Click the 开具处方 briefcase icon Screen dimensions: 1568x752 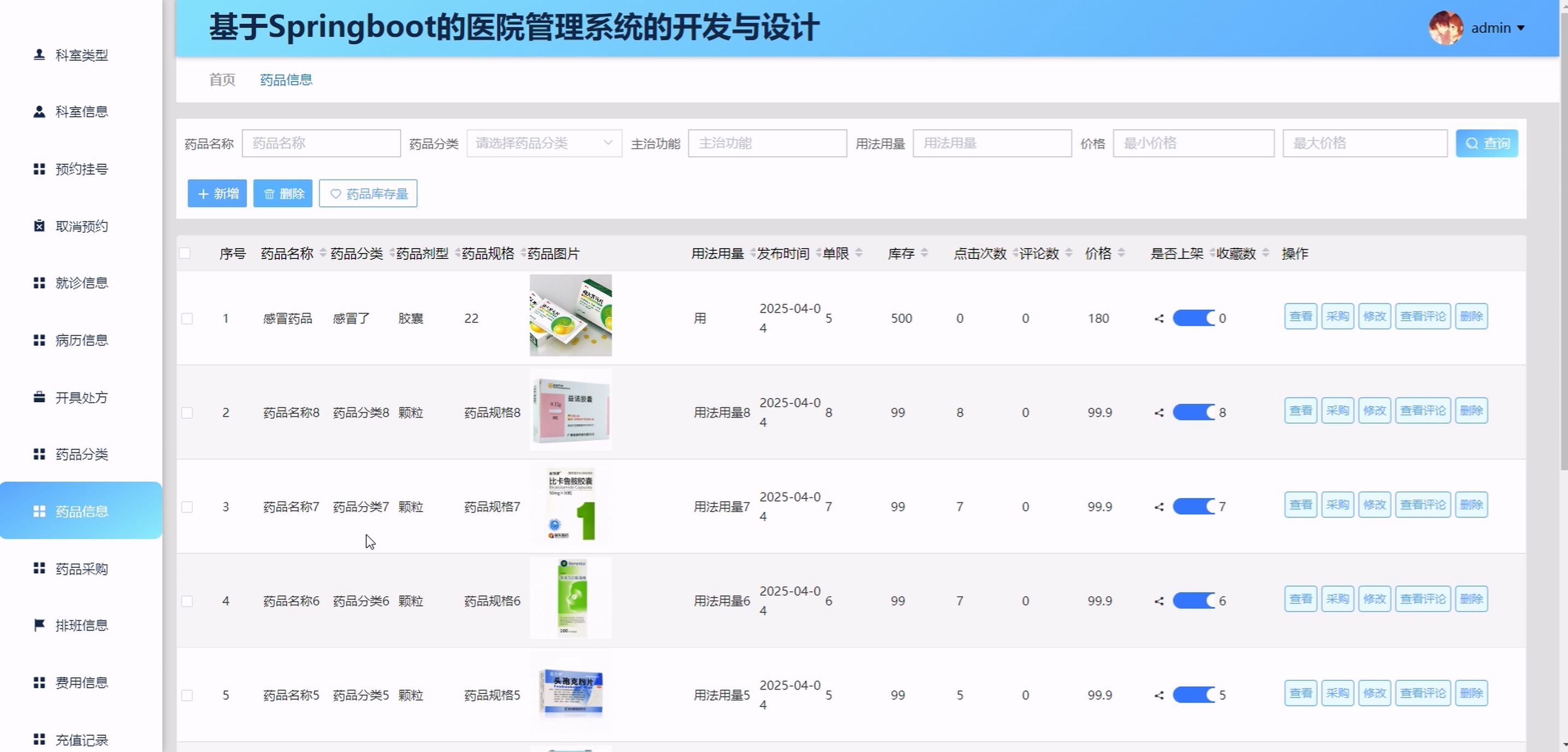click(39, 397)
